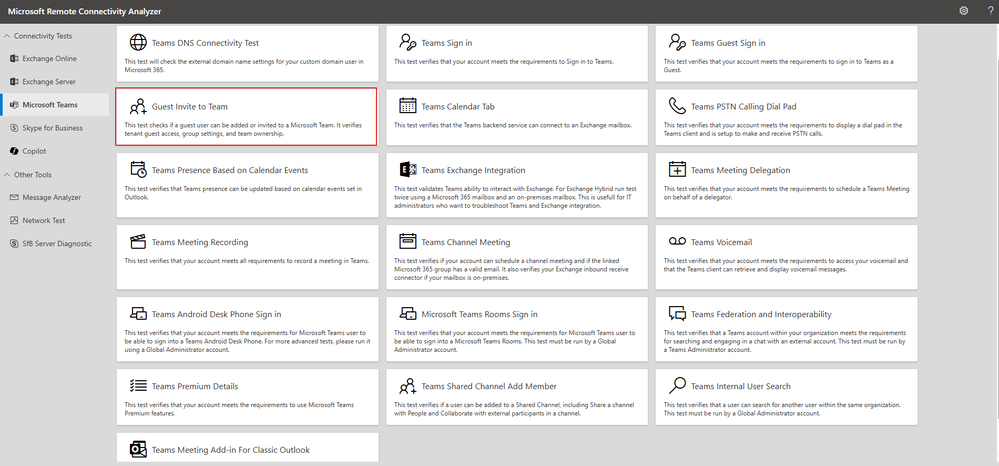Click the PSTN Calling Dial Pad phone icon
This screenshot has width=999, height=466.
pyautogui.click(x=677, y=106)
